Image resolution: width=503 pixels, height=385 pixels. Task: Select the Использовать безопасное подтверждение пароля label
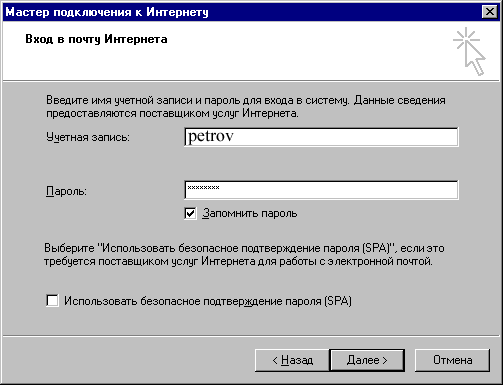pyautogui.click(x=208, y=301)
